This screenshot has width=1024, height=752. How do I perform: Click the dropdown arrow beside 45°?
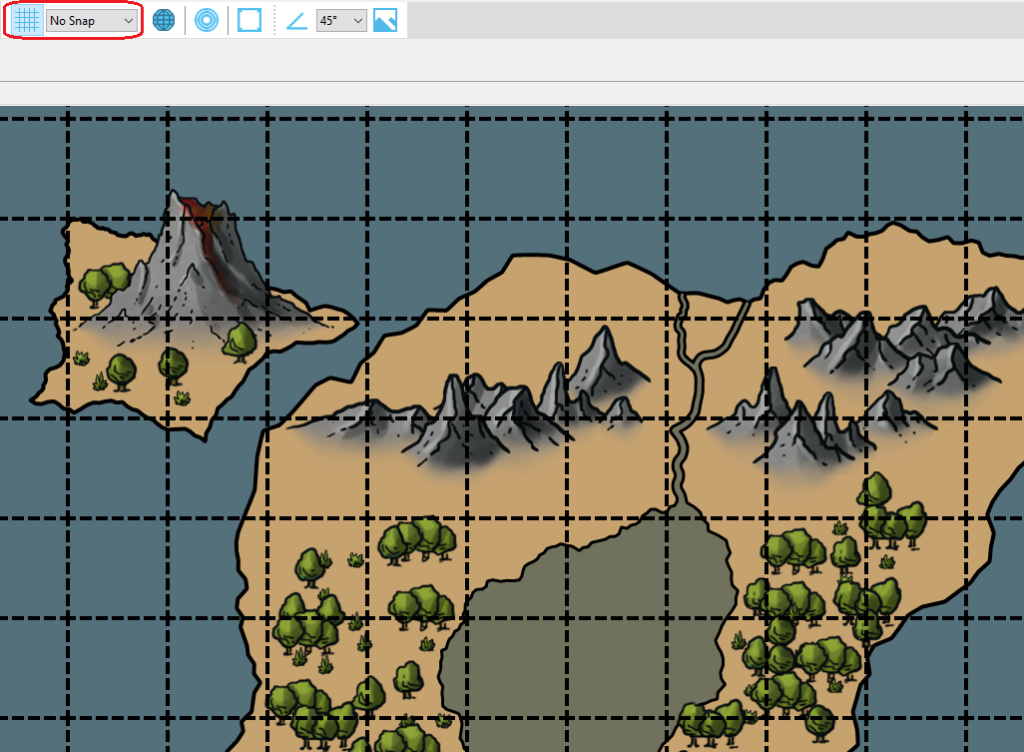click(357, 20)
